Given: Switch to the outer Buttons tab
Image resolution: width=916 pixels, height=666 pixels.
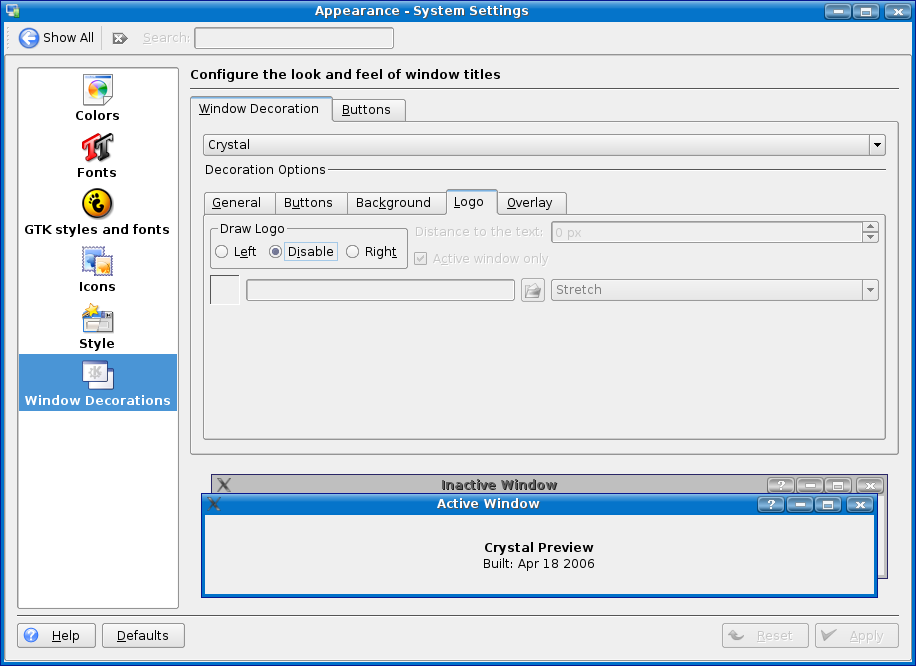Looking at the screenshot, I should (x=366, y=110).
